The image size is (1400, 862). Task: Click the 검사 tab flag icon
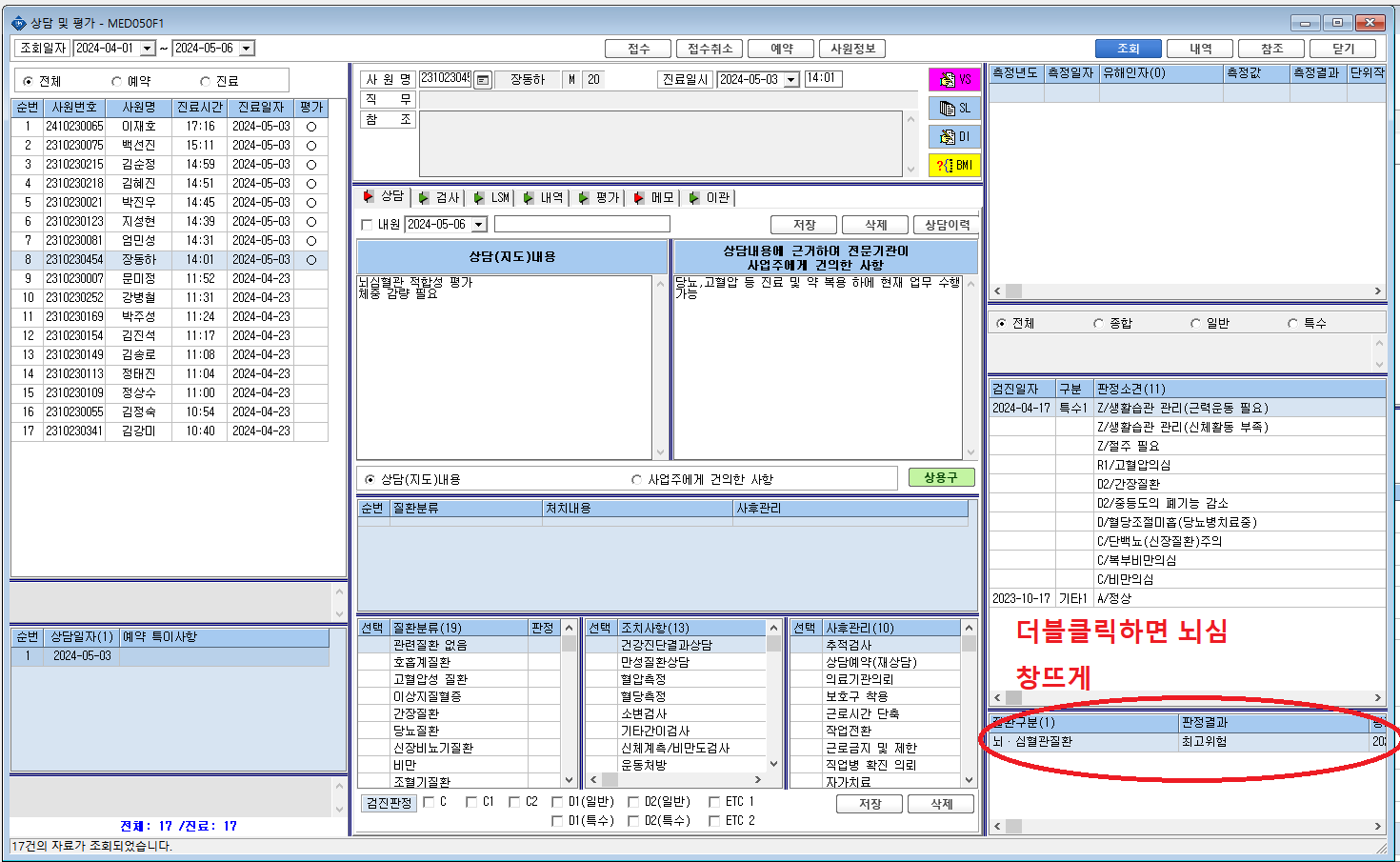pos(425,198)
